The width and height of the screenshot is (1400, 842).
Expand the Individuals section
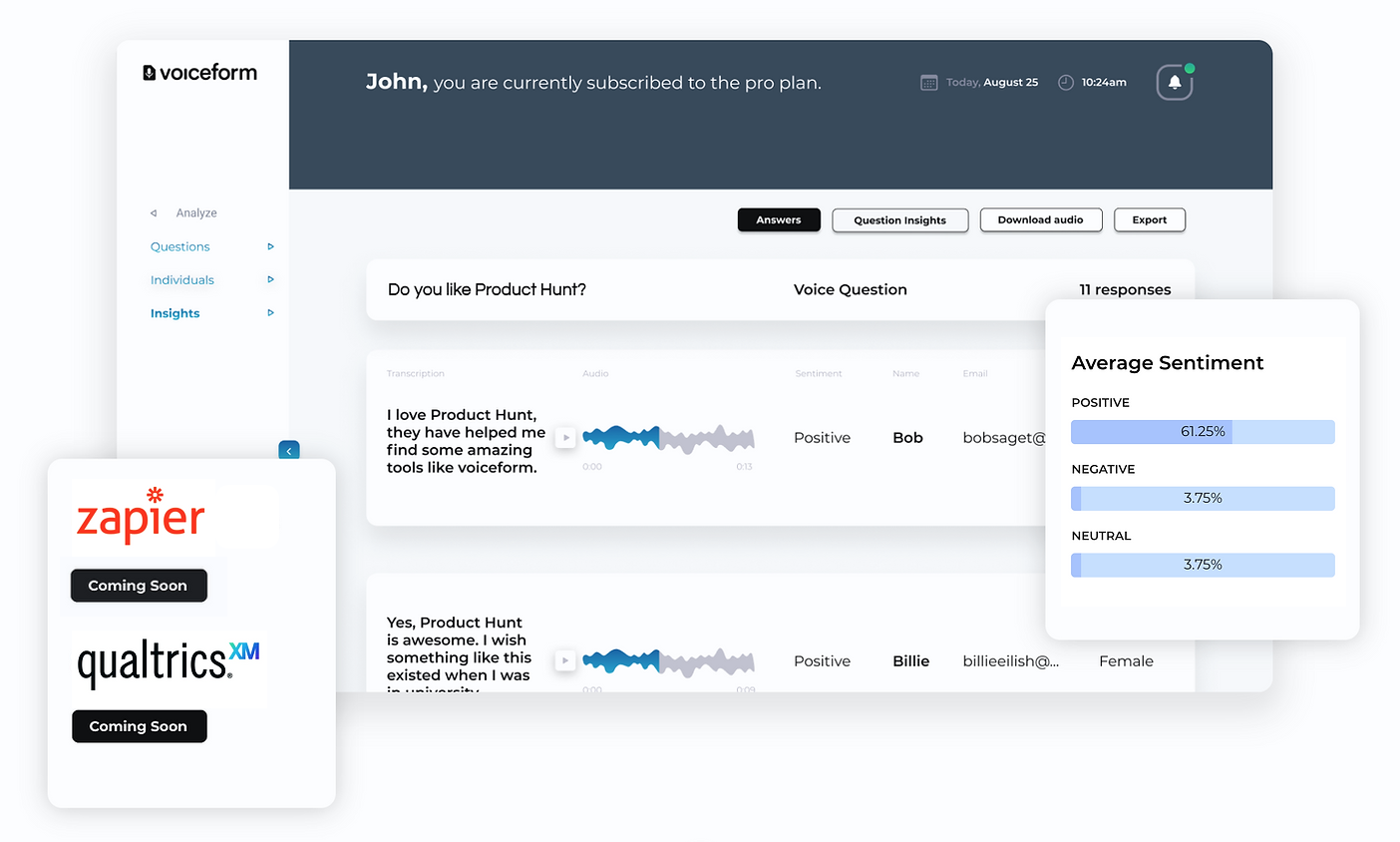[x=270, y=279]
